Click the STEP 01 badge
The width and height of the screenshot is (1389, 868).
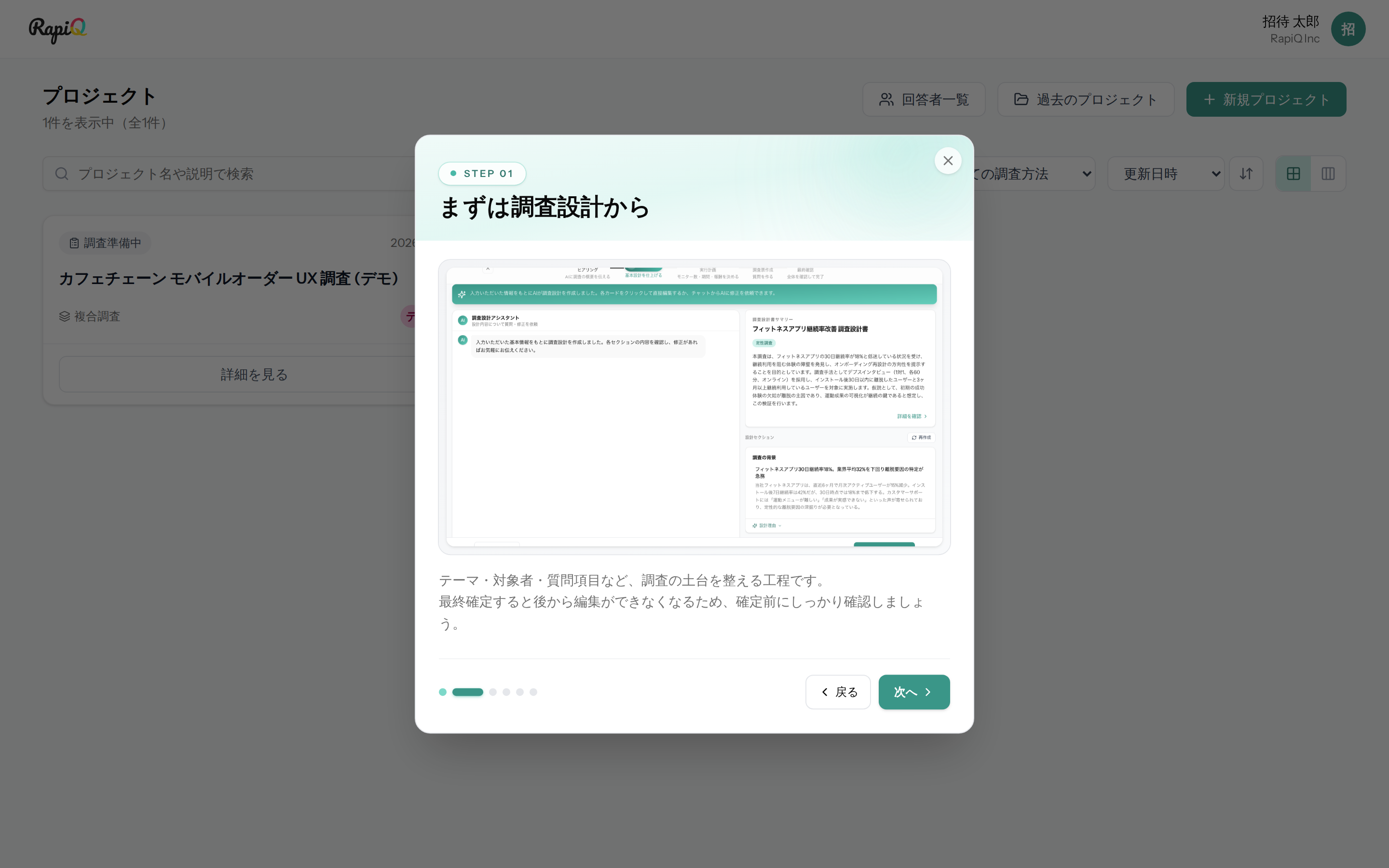[482, 174]
